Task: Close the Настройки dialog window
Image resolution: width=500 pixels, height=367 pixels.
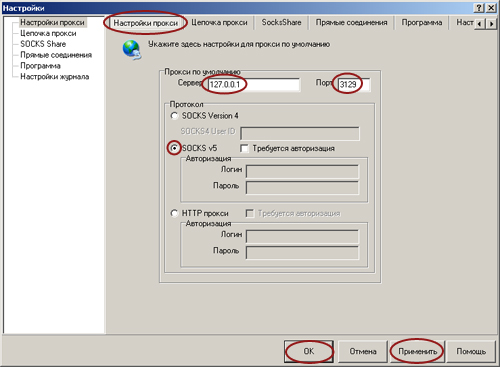Action: point(491,8)
